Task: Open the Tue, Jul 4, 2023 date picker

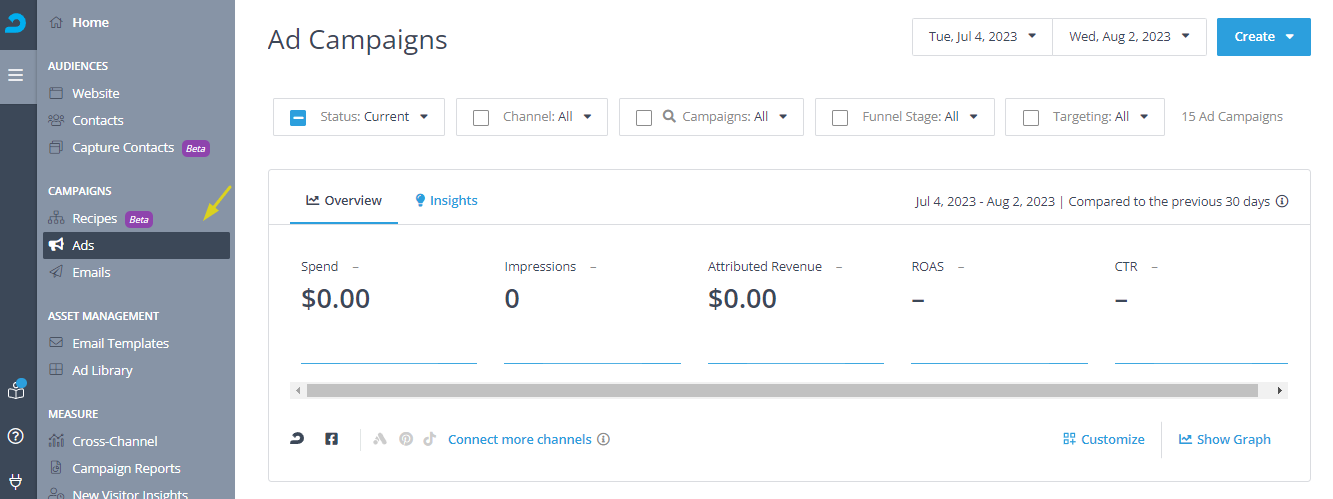Action: click(x=982, y=37)
